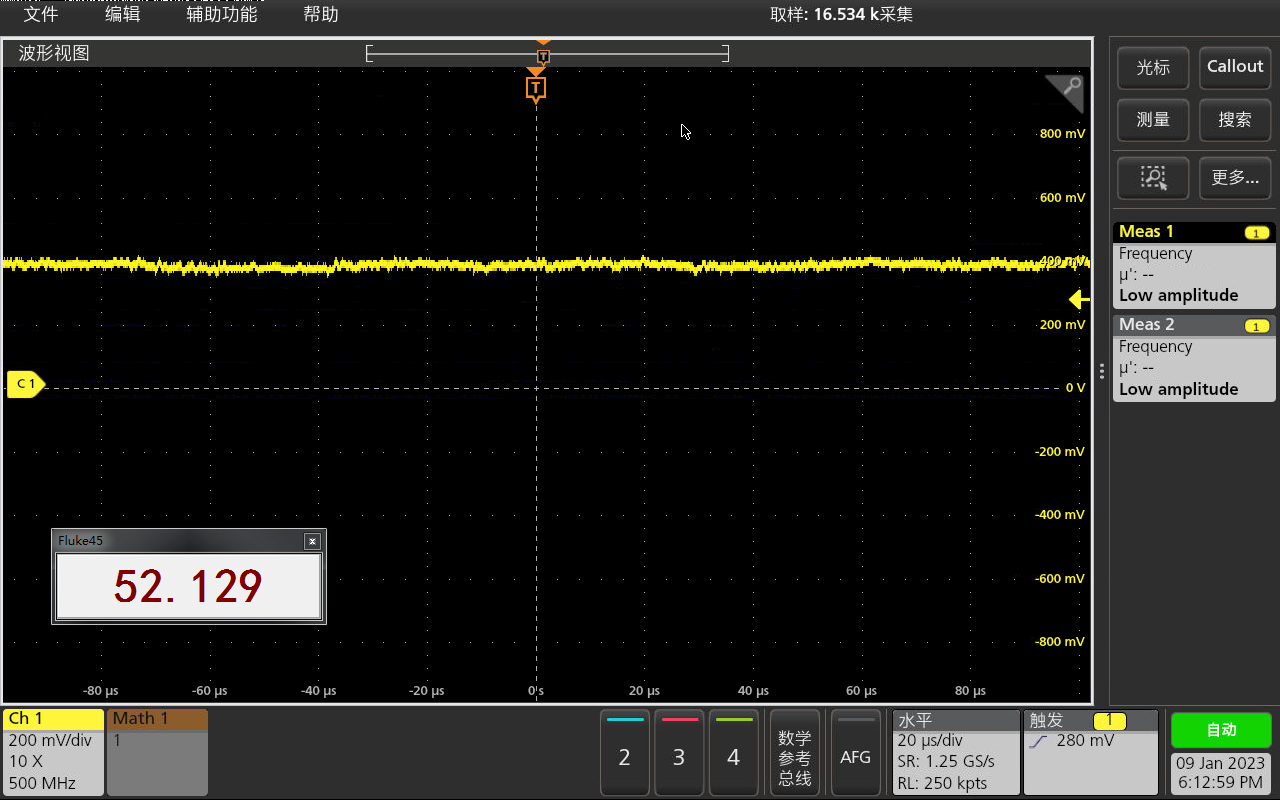Click the zoom overview bar above the waveform
1280x800 pixels.
(547, 54)
